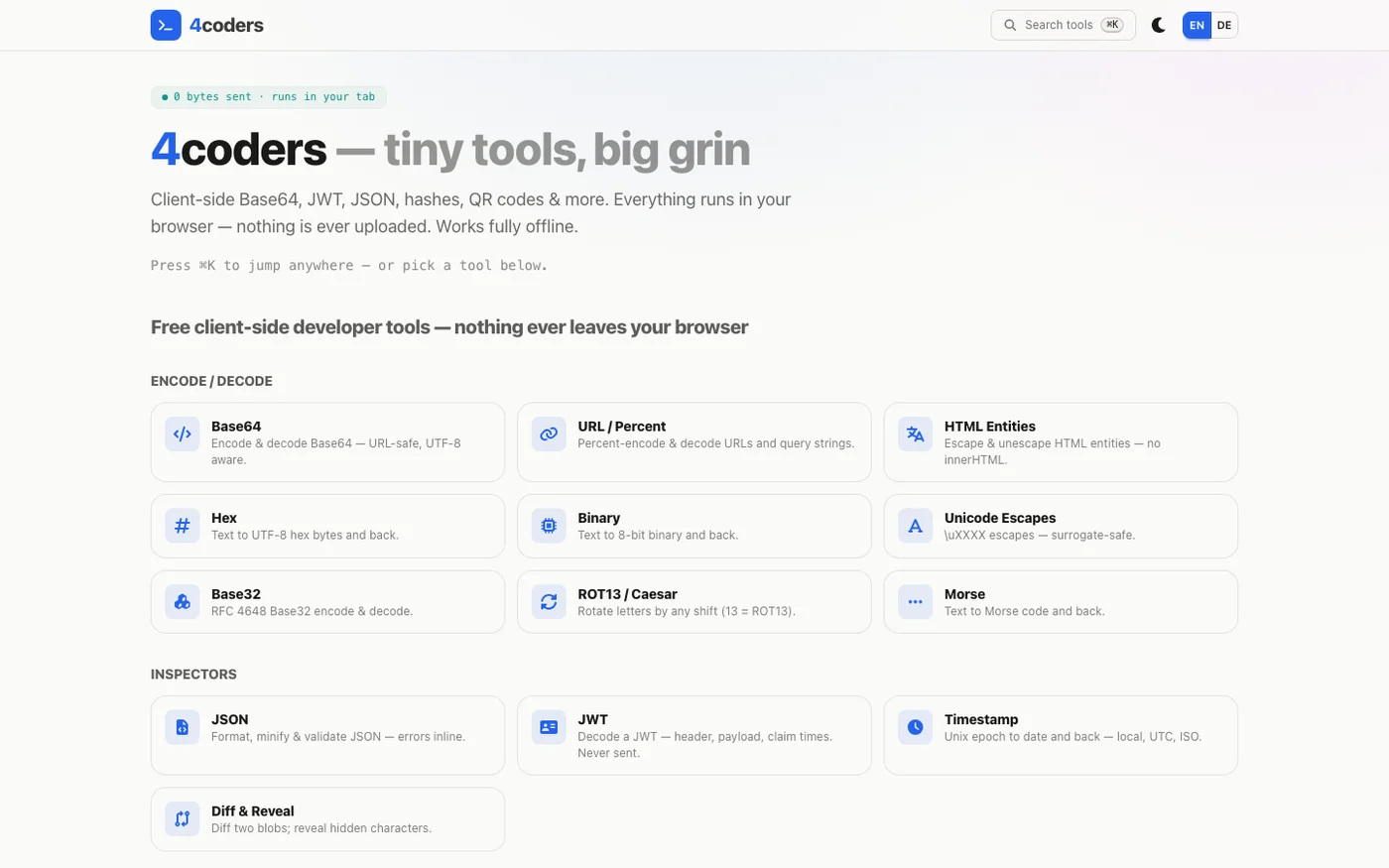Switch language to EN
Screen dimensions: 1389x868
[x=1197, y=25]
